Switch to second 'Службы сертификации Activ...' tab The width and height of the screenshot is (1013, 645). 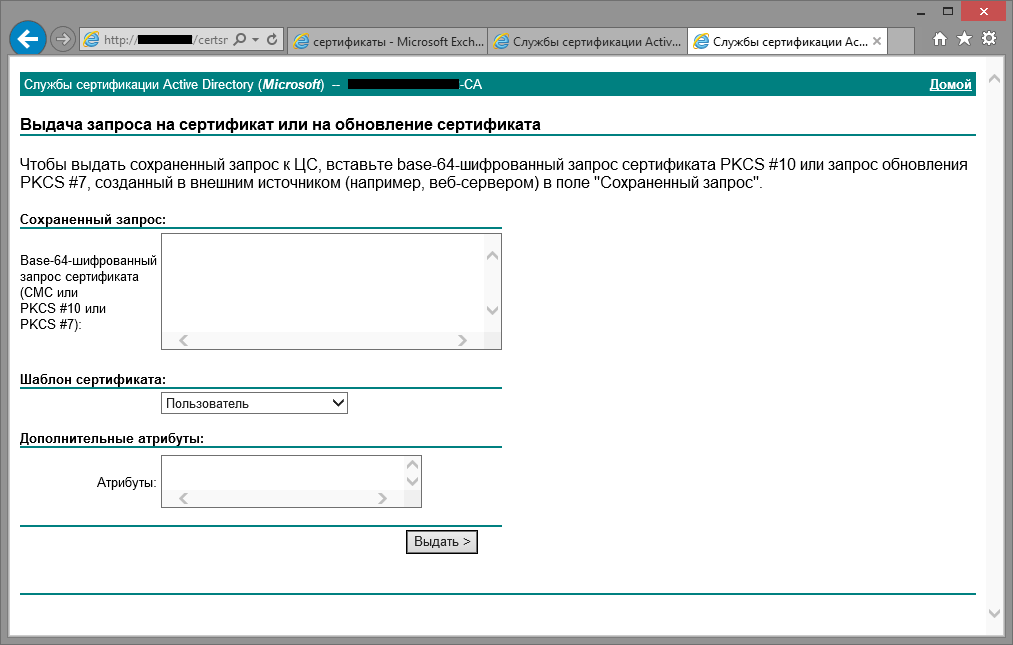588,41
